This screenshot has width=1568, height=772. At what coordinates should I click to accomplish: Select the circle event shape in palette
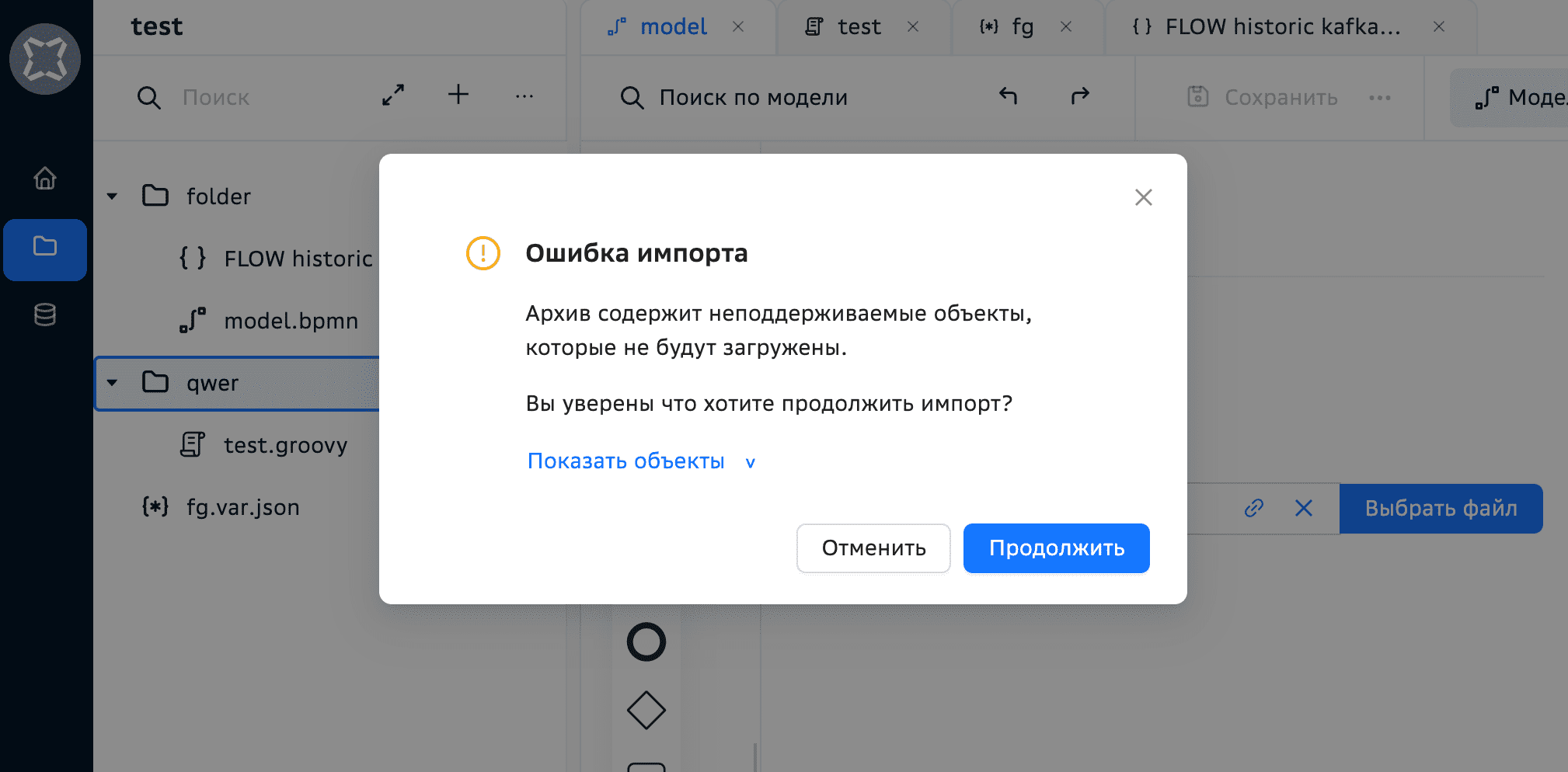(x=646, y=642)
